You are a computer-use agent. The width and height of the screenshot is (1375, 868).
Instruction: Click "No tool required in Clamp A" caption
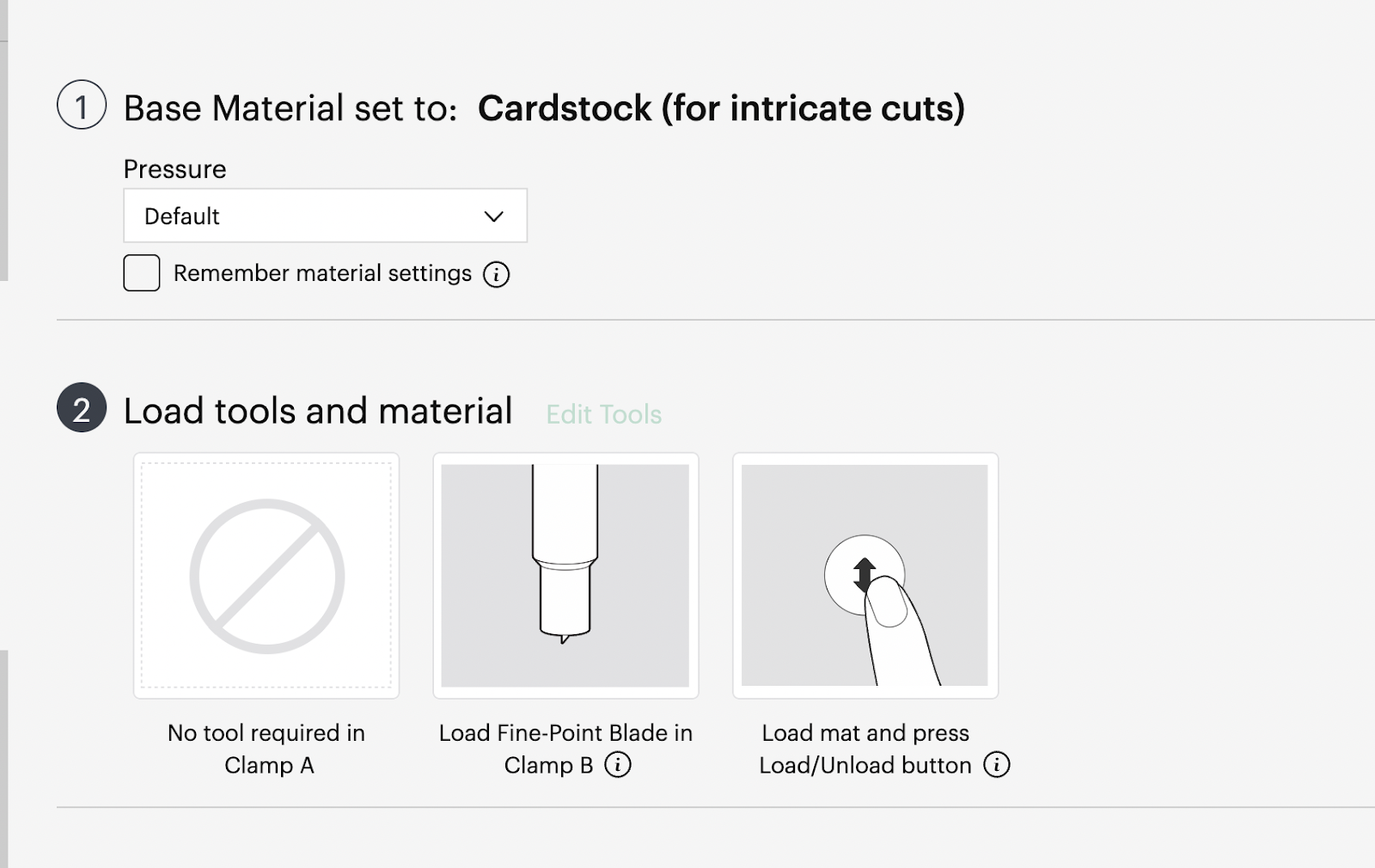click(x=266, y=749)
